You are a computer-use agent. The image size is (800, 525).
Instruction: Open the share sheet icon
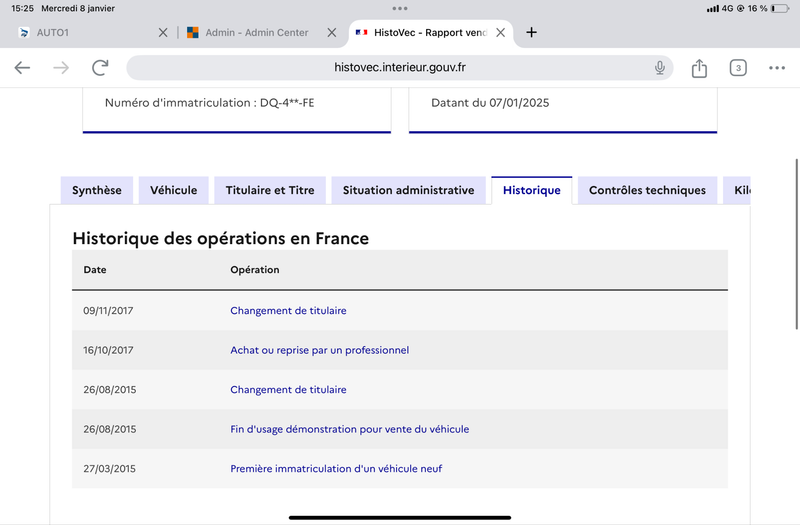click(x=699, y=68)
